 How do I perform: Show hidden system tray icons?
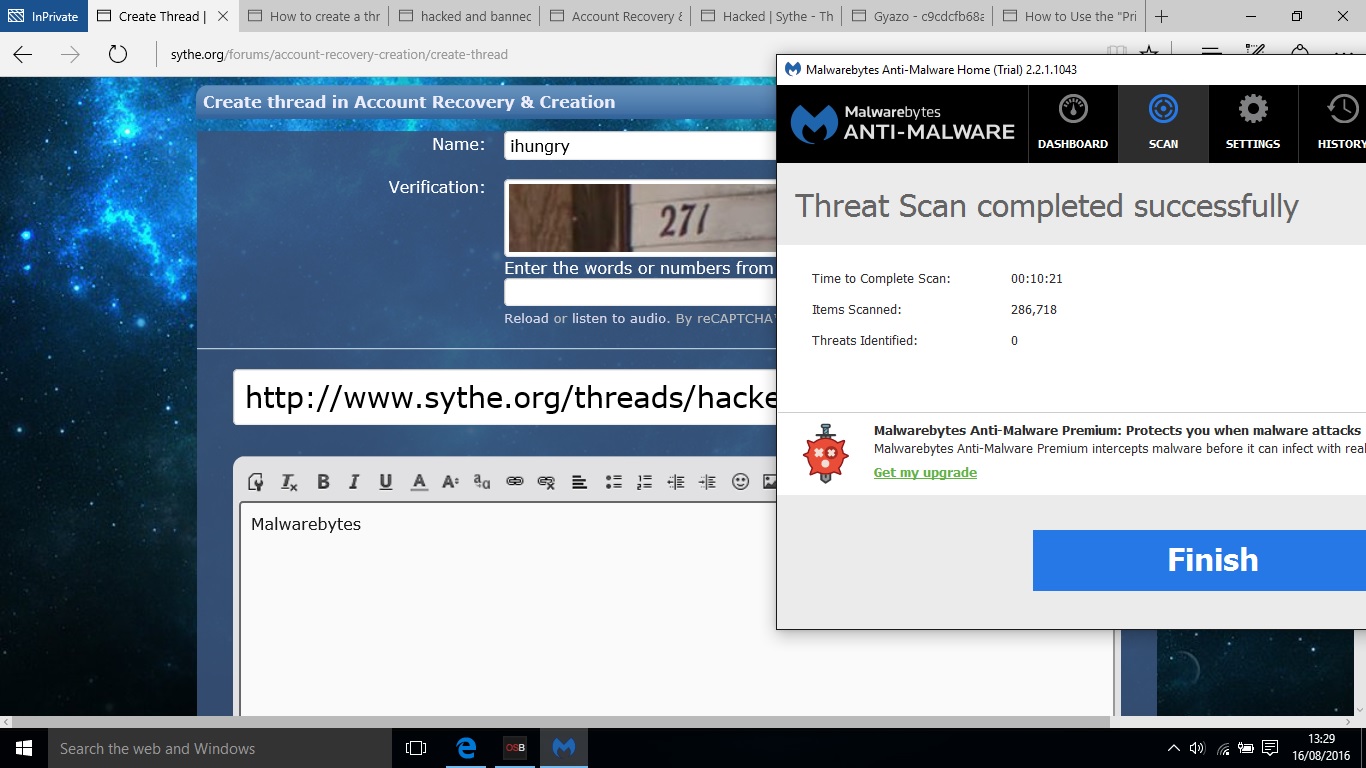click(x=1174, y=748)
